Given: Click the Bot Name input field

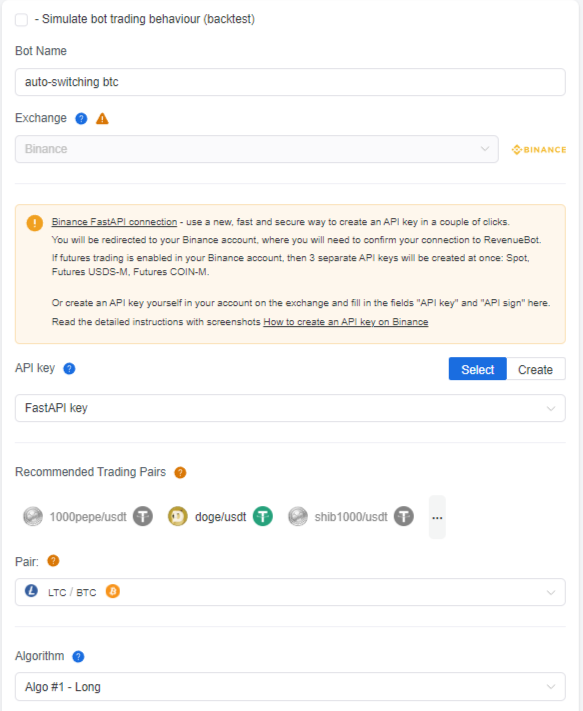Looking at the screenshot, I should [x=290, y=82].
